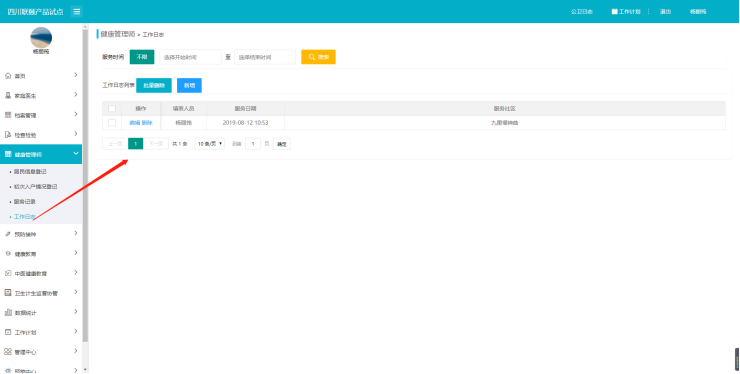
Task: Click the 管理中心 grid icon in sidebar
Action: (x=8, y=352)
